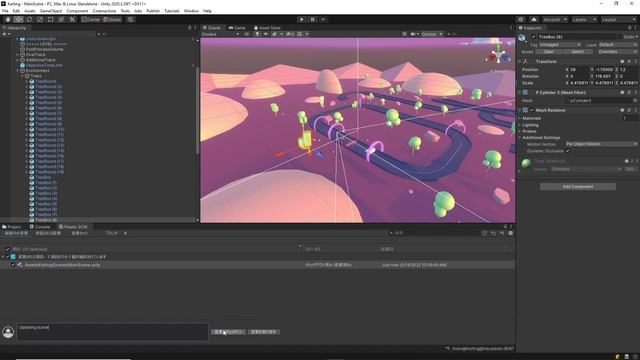Click the Add Component button
This screenshot has height=360, width=640.
point(578,187)
